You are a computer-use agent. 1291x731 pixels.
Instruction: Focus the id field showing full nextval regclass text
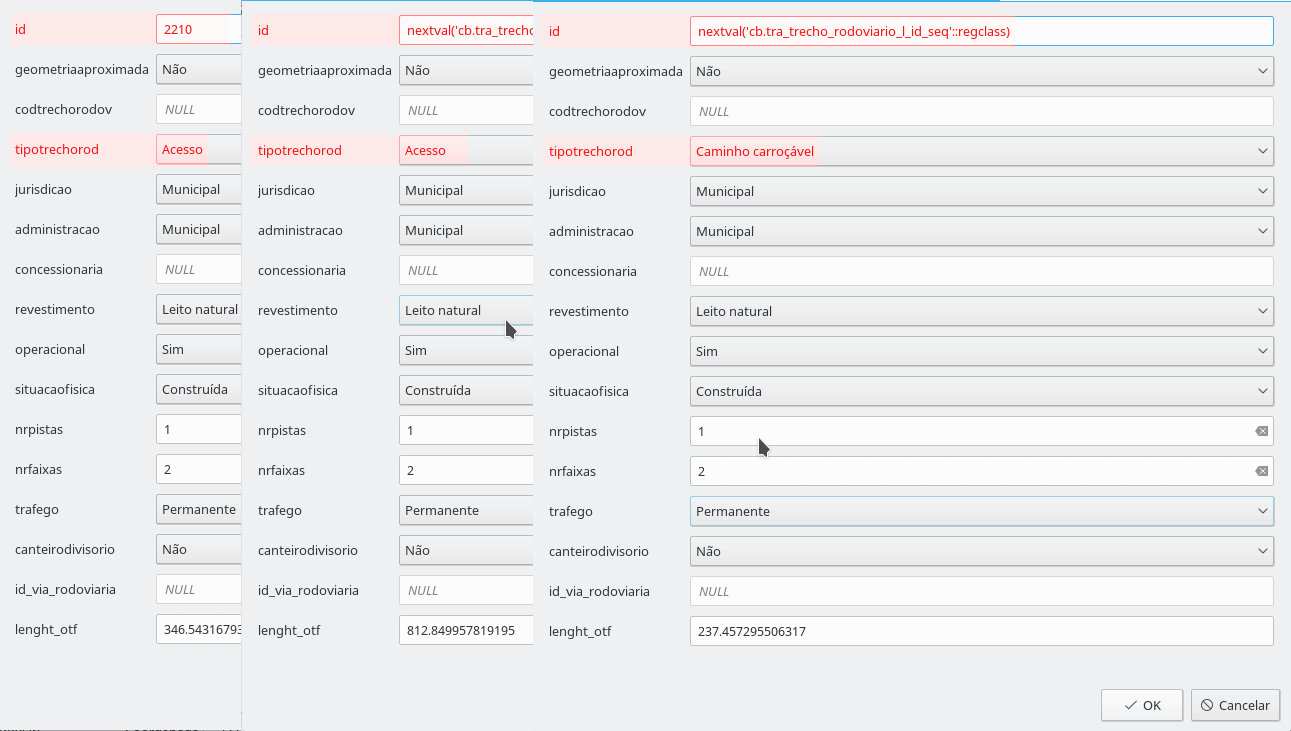[982, 31]
